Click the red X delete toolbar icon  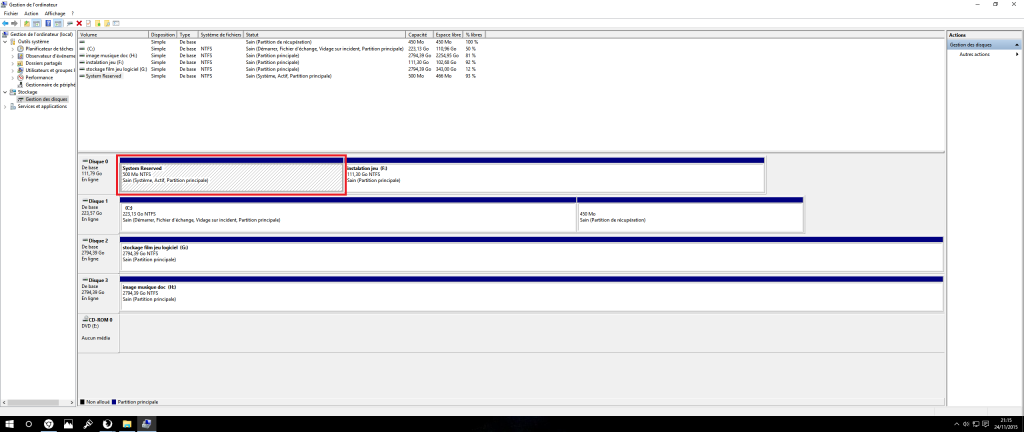79,23
